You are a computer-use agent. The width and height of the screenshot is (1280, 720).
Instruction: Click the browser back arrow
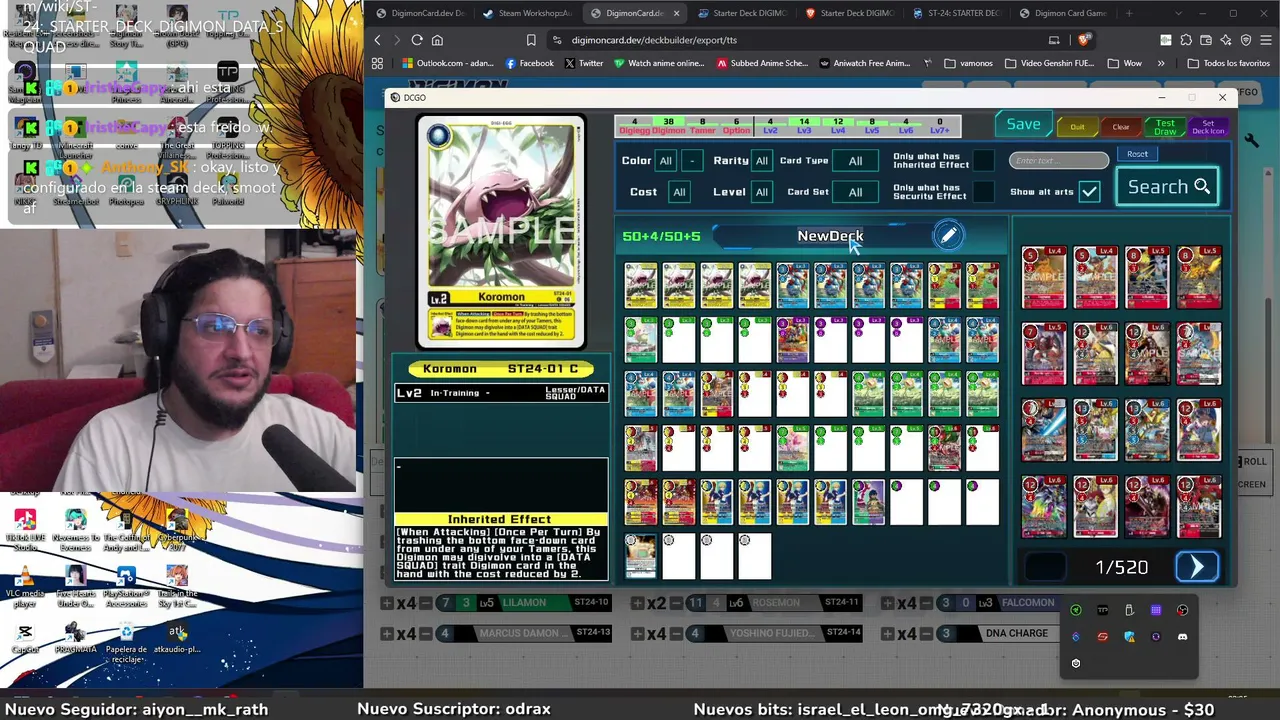tap(377, 40)
